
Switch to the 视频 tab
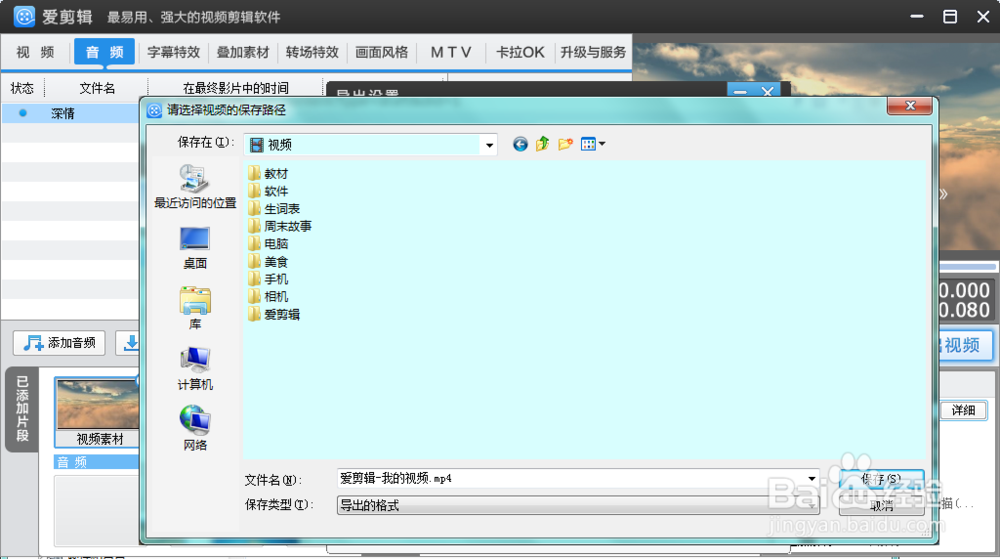(36, 52)
